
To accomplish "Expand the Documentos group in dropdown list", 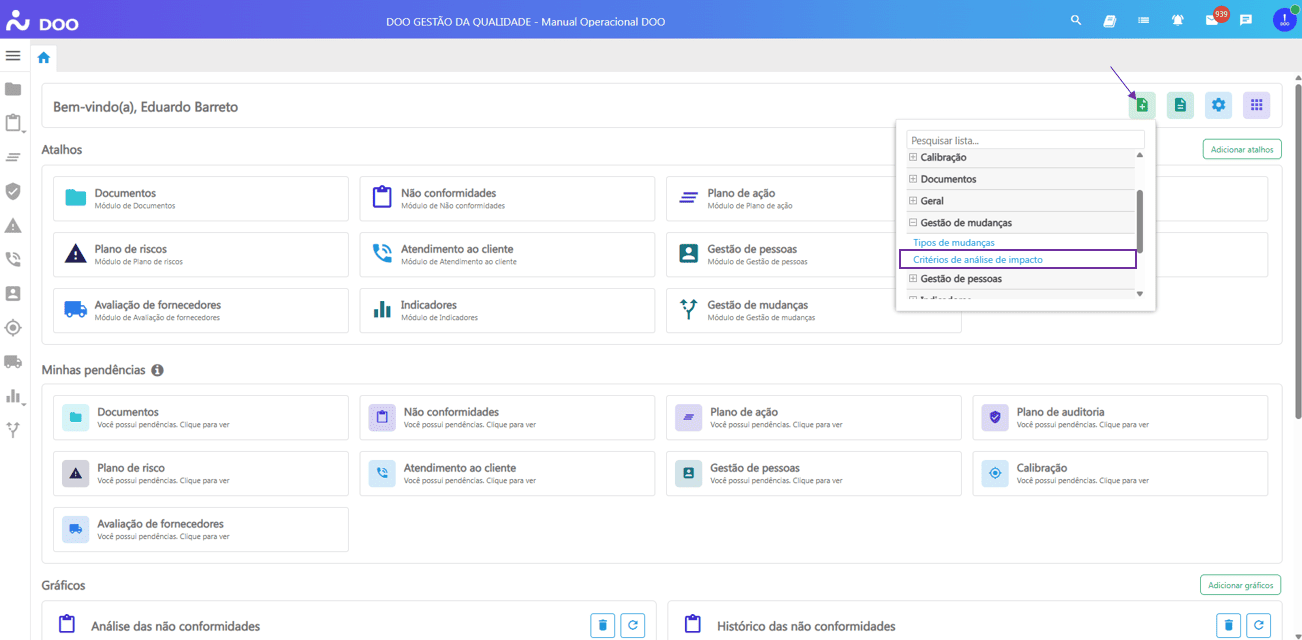I will 913,180.
